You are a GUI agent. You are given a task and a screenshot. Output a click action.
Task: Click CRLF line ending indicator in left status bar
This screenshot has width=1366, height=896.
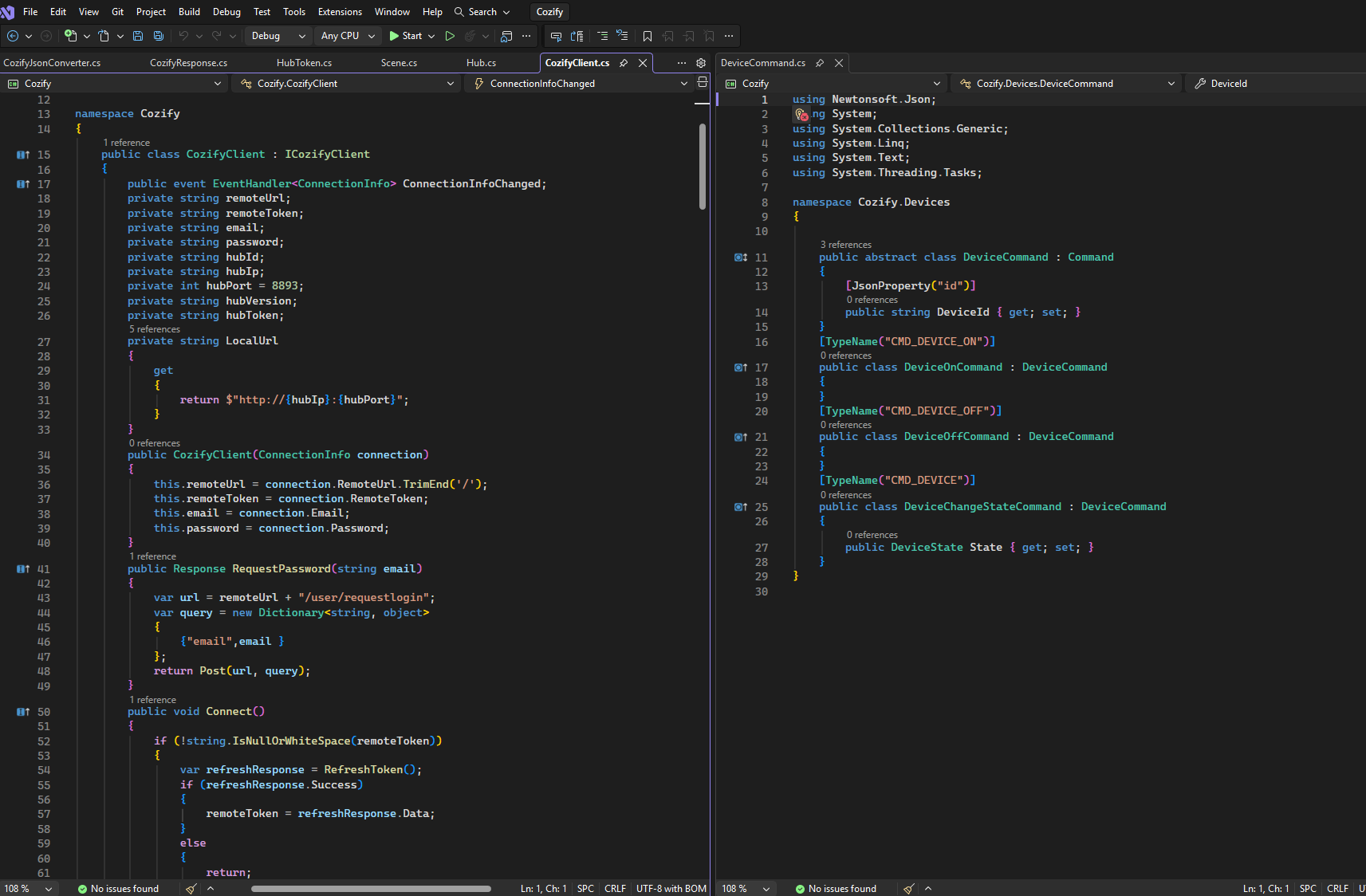tap(615, 889)
